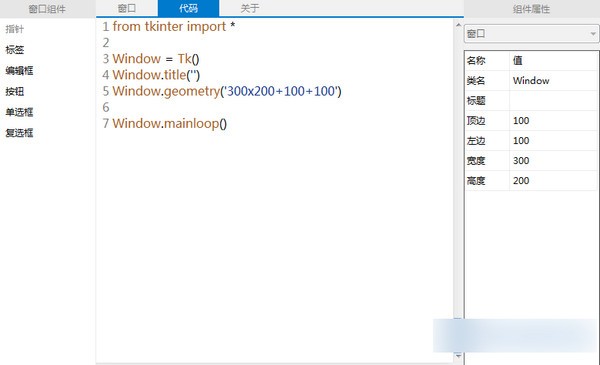Edit the 类名 value Window
The width and height of the screenshot is (600, 365).
pyautogui.click(x=553, y=80)
